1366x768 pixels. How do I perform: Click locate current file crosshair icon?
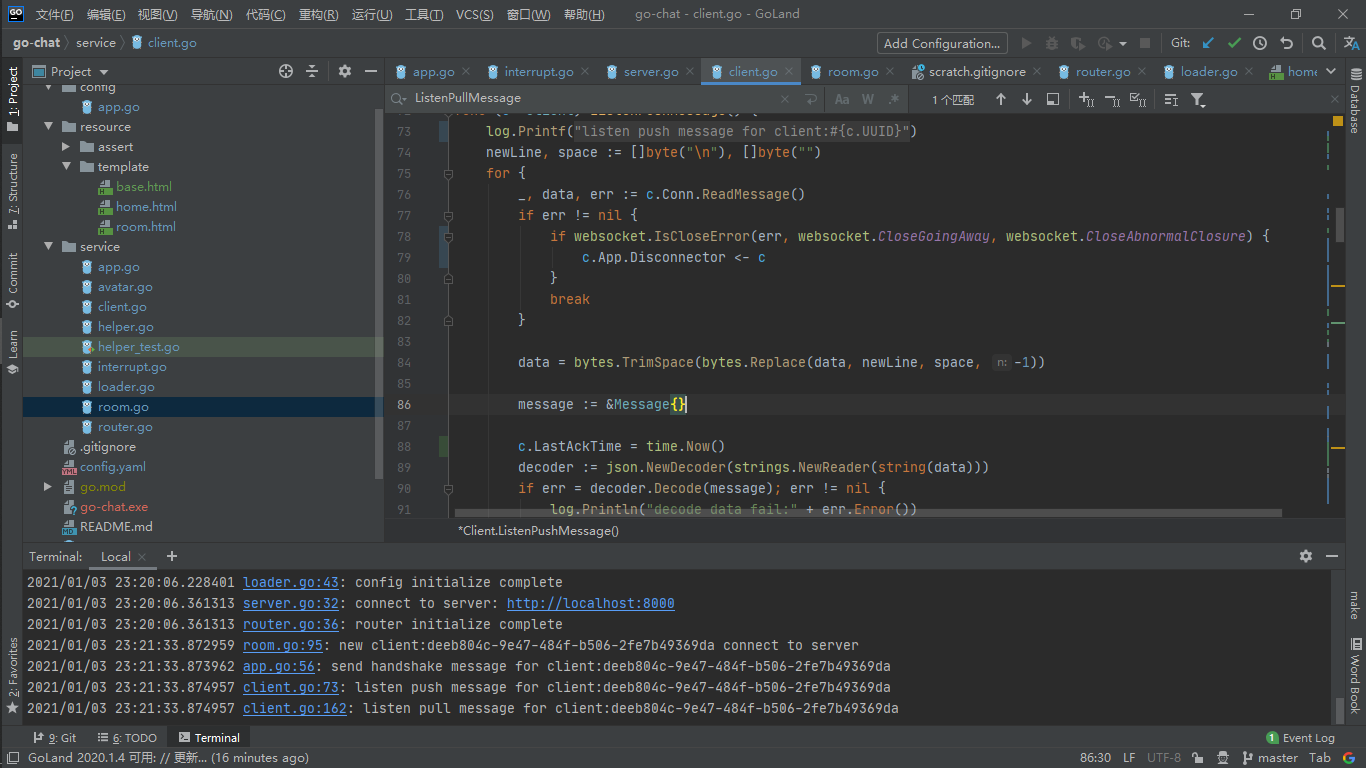click(286, 71)
